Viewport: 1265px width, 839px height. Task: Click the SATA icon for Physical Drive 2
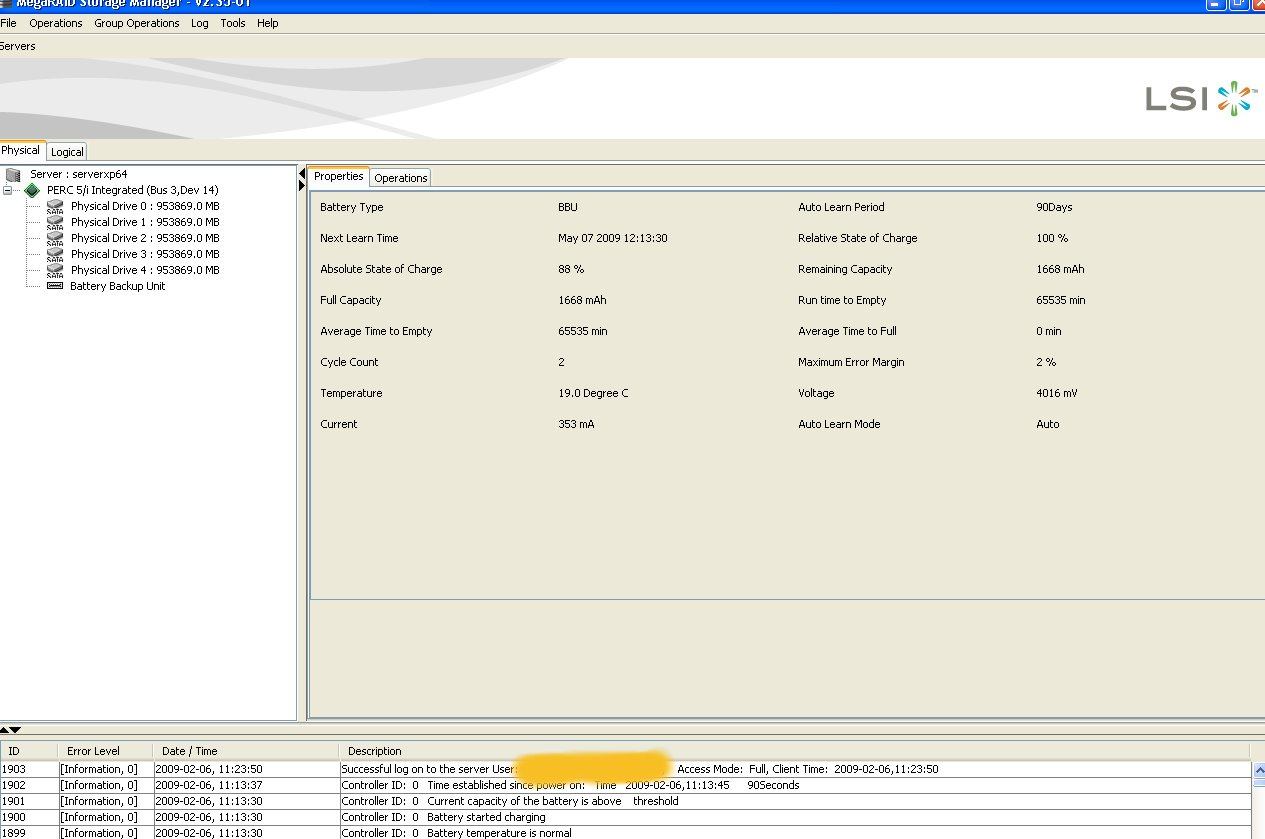[55, 238]
